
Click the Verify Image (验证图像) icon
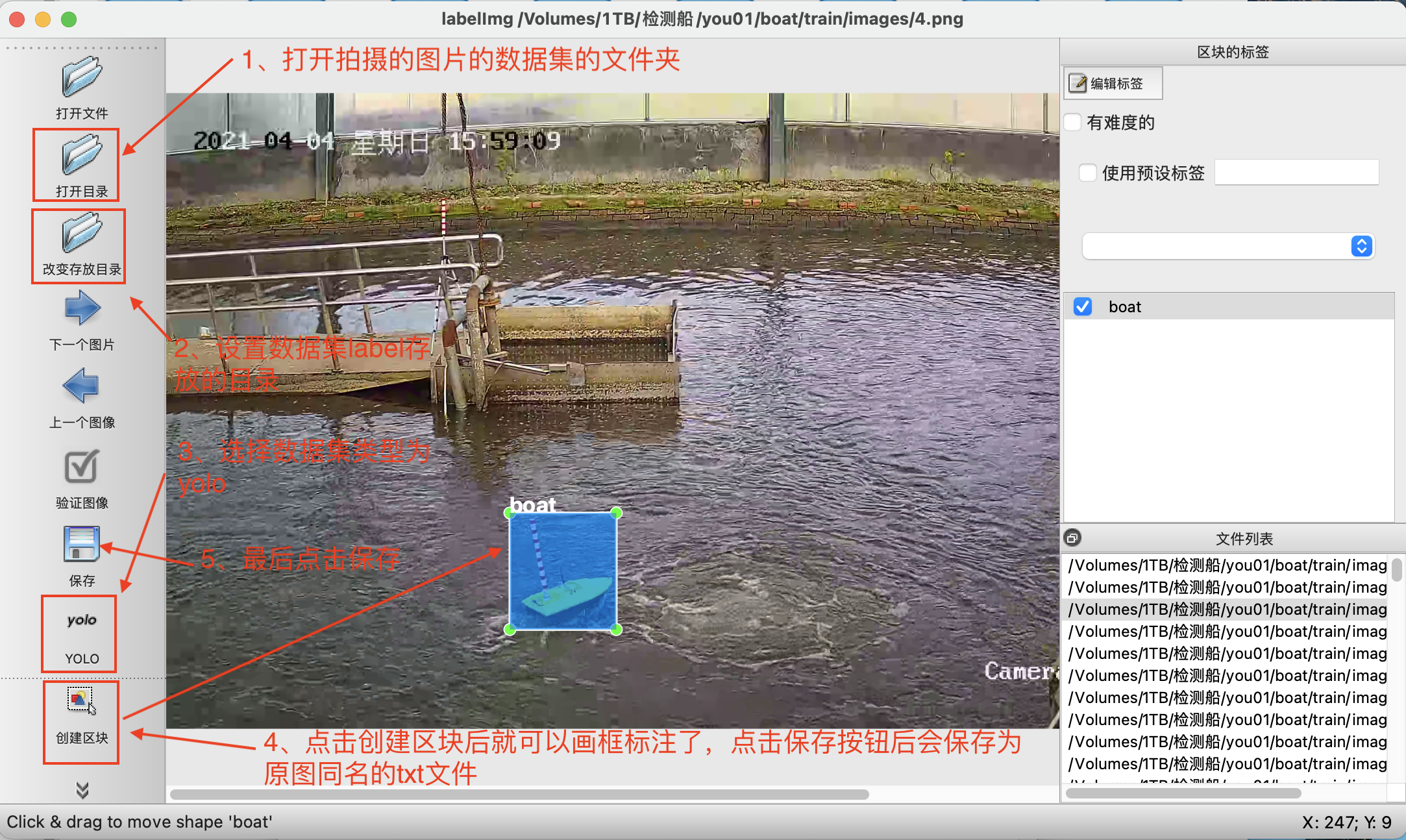(81, 467)
